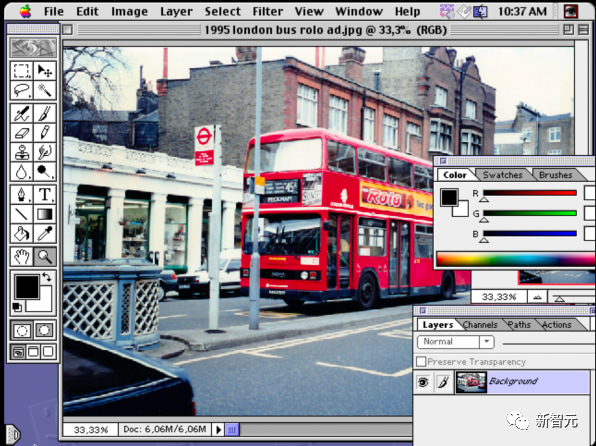This screenshot has height=446, width=596.
Task: Reset to default colors icon
Action: pos(16,307)
